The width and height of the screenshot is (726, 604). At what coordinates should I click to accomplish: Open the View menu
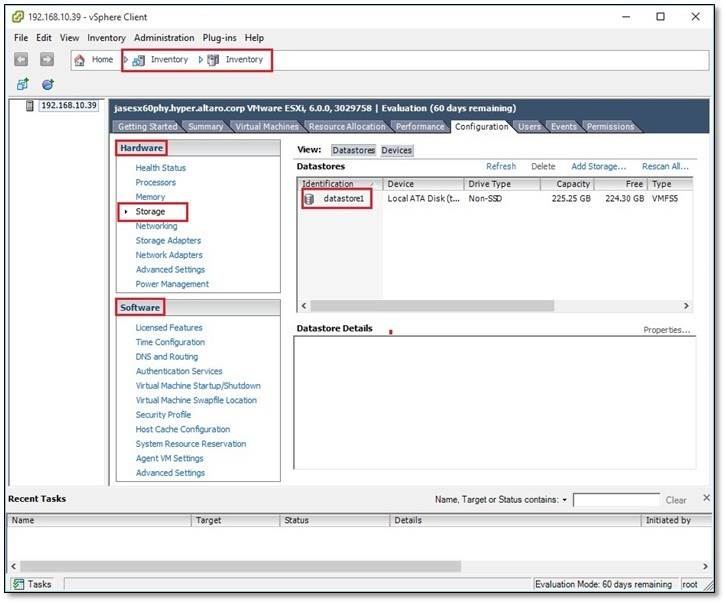pos(69,38)
